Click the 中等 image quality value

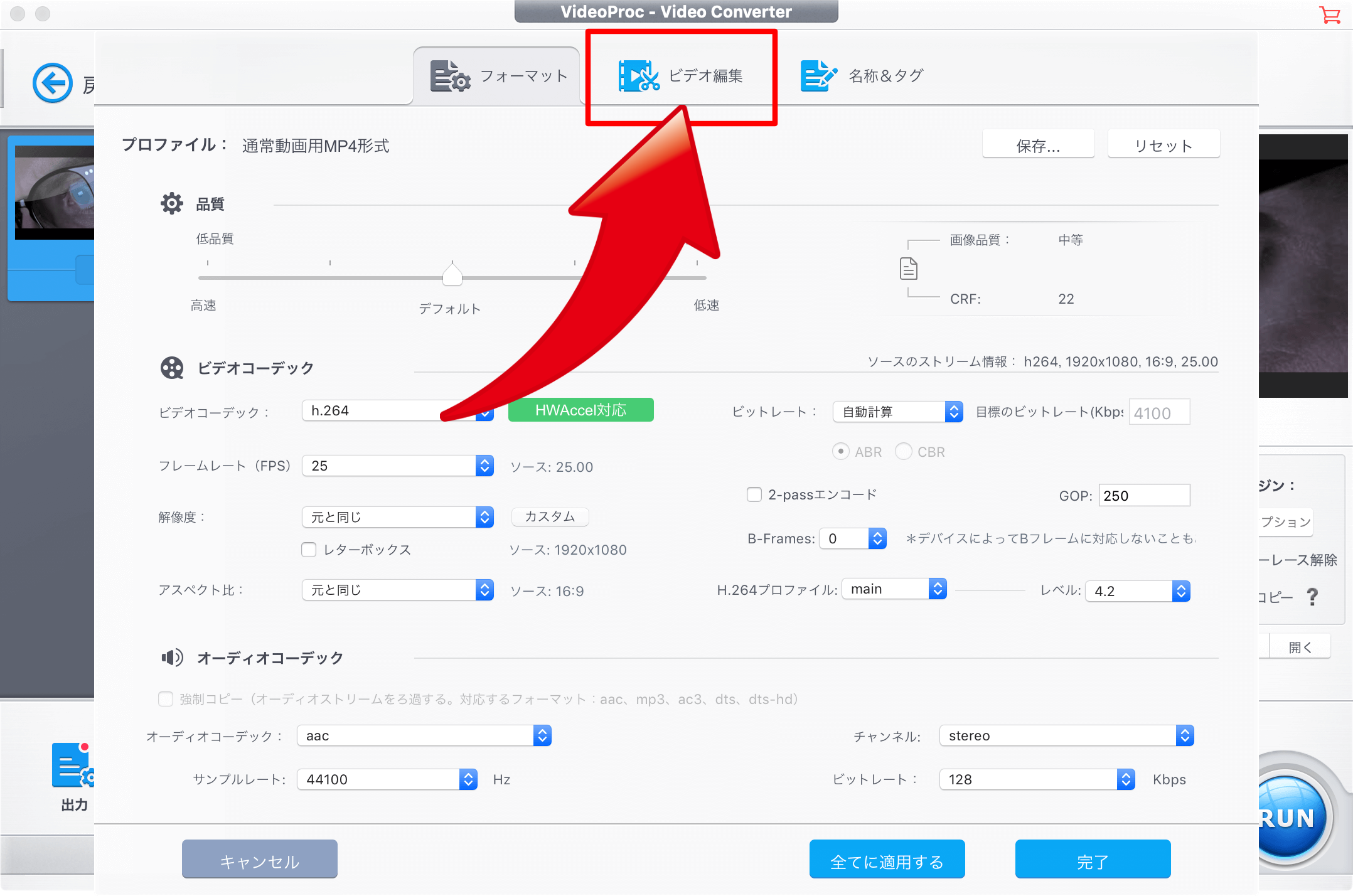pos(1071,240)
